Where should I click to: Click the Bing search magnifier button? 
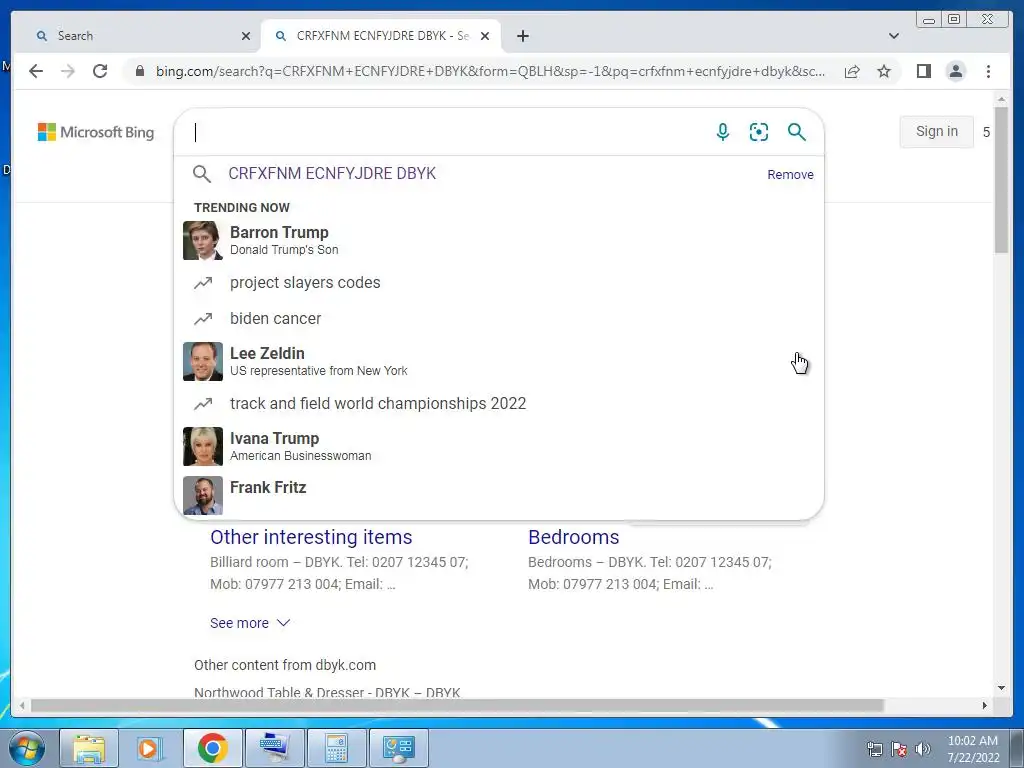click(x=796, y=132)
